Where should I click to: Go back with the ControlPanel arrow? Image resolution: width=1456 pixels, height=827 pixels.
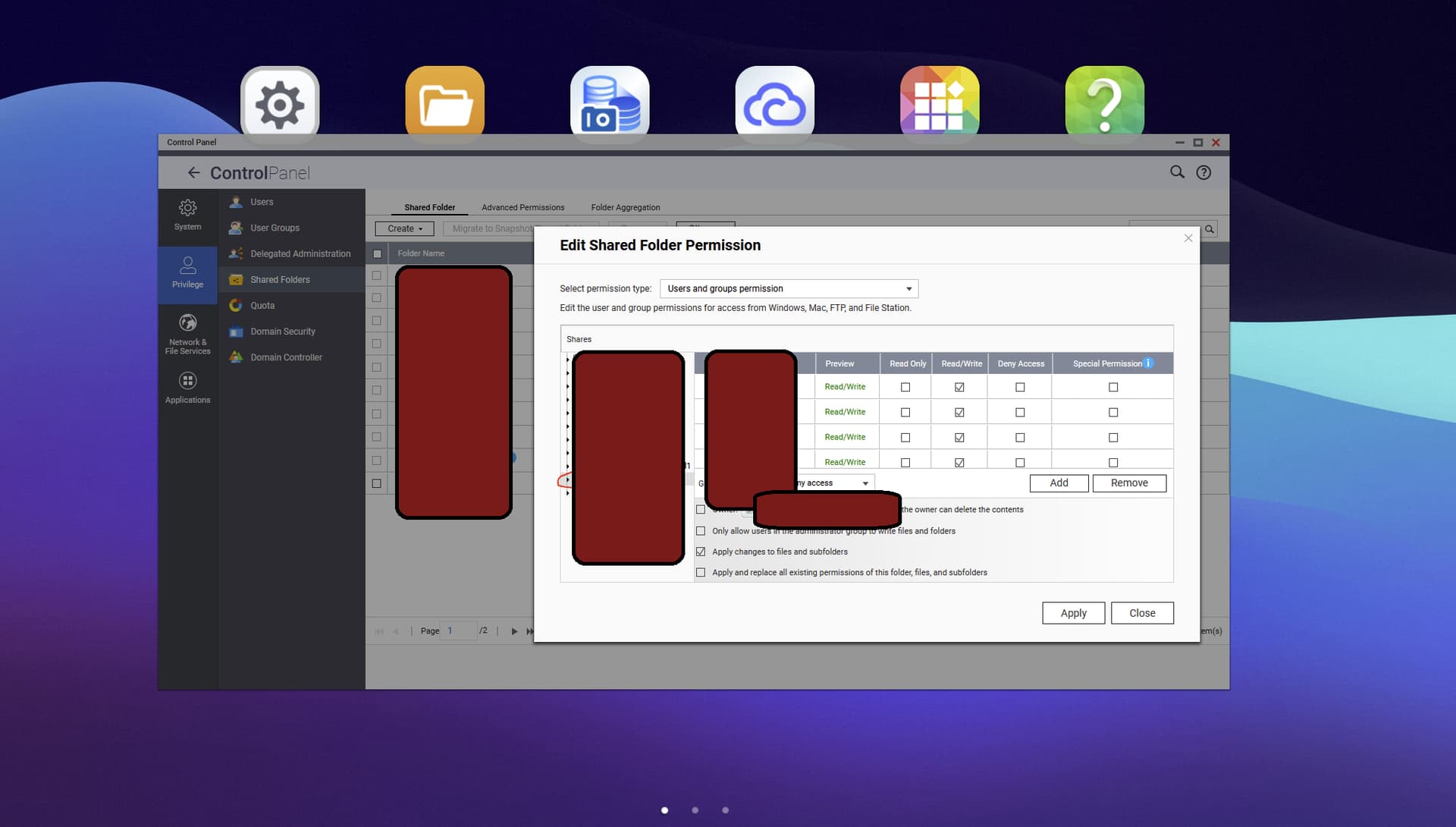pyautogui.click(x=193, y=173)
